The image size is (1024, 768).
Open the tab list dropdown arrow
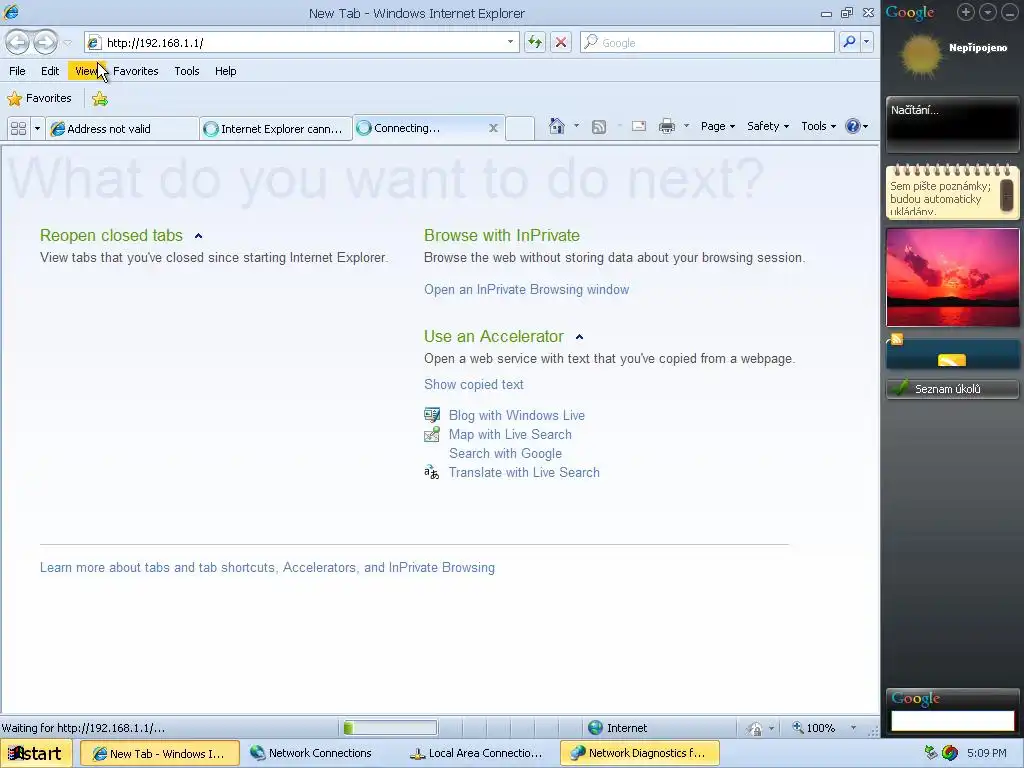(x=37, y=128)
